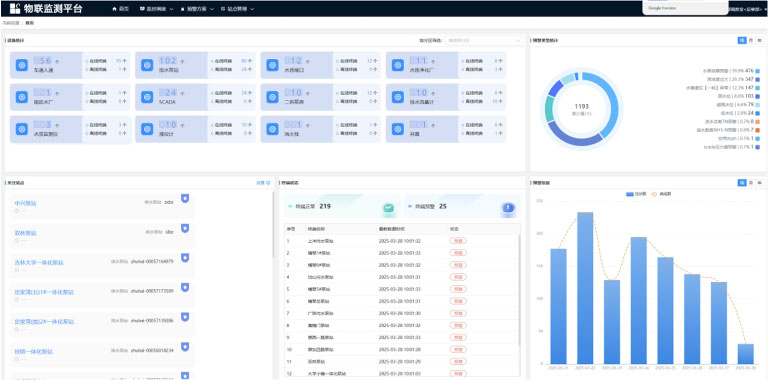Select the 日 tab in alarm trend chart
Screen dimensions: 768x380
tap(742, 183)
